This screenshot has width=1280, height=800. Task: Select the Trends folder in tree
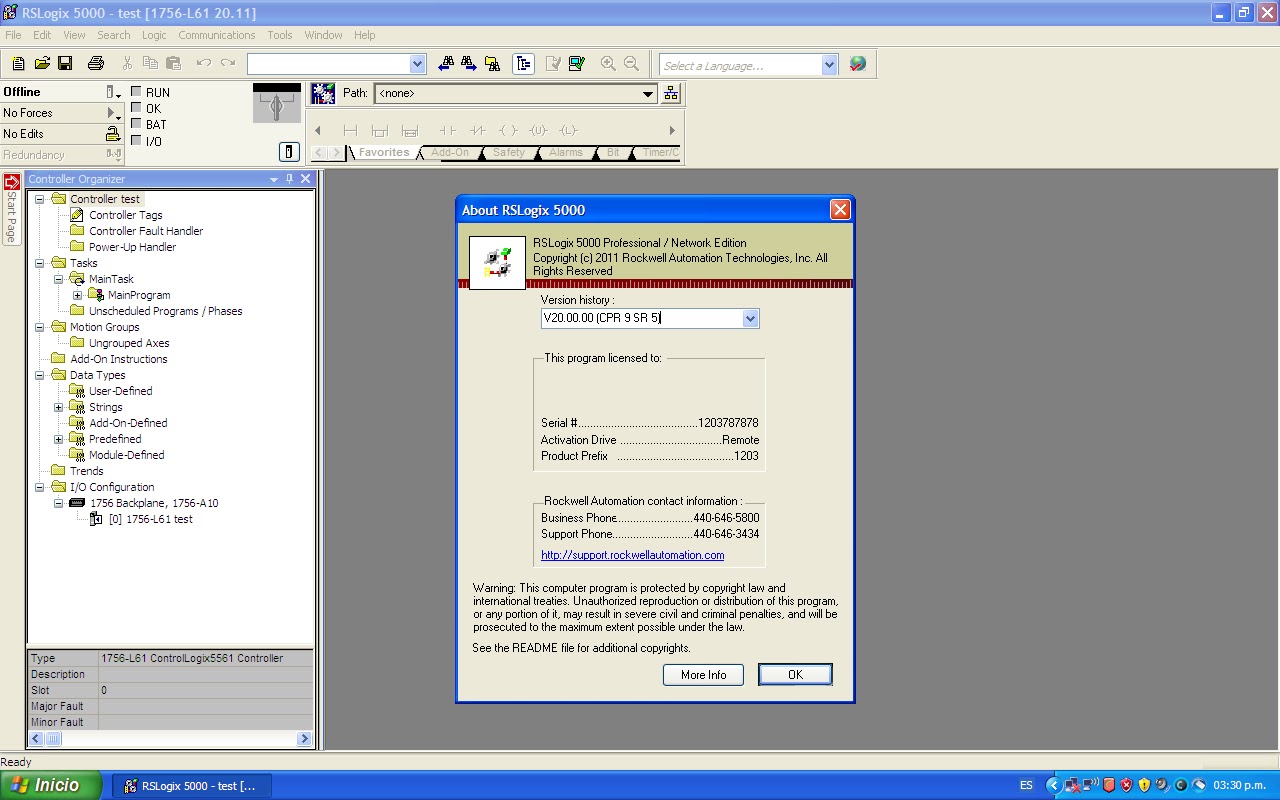[86, 471]
